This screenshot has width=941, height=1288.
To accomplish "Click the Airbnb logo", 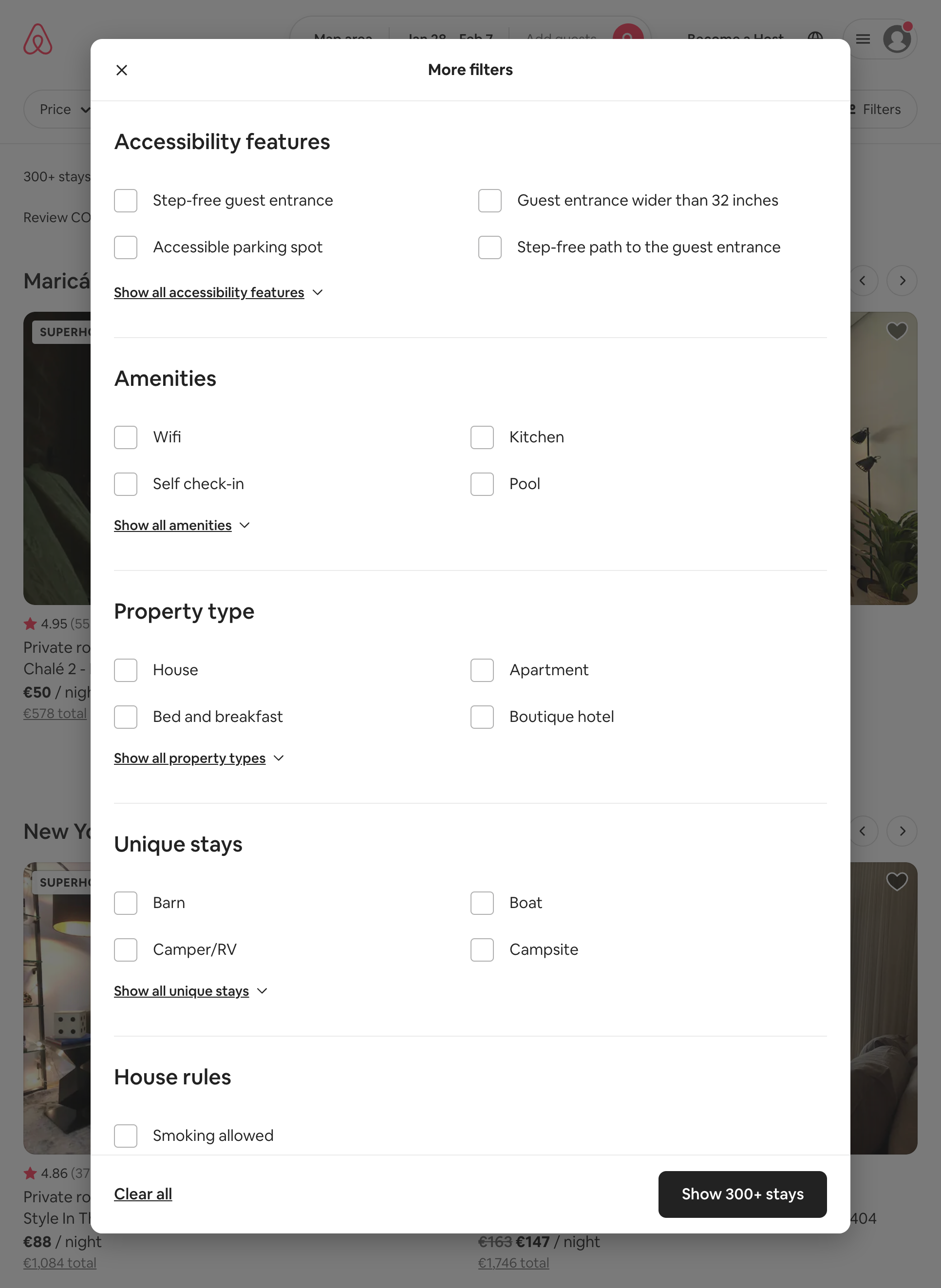I will tap(38, 39).
